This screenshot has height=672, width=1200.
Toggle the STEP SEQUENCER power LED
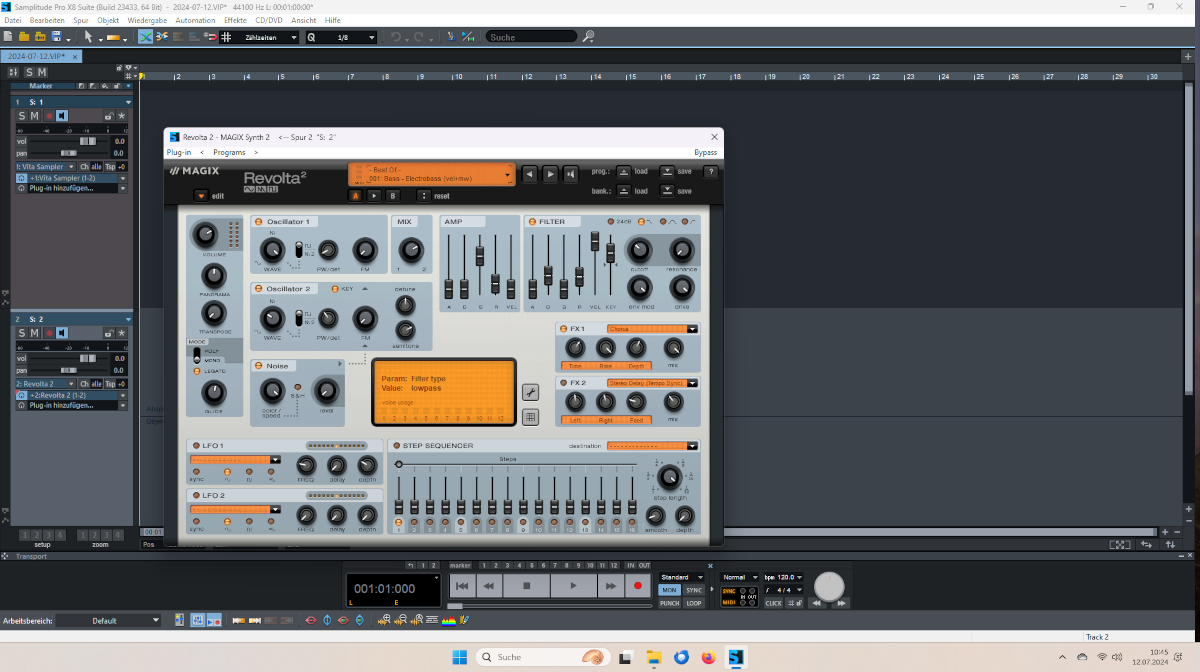coord(396,445)
